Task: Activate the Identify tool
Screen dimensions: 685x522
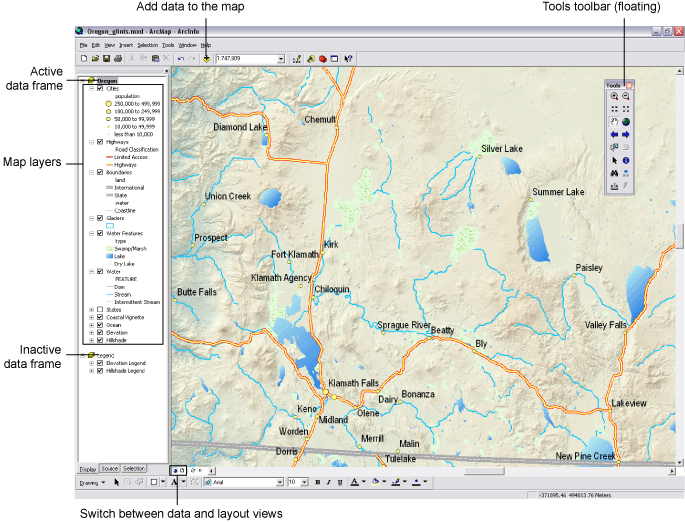Action: [626, 159]
